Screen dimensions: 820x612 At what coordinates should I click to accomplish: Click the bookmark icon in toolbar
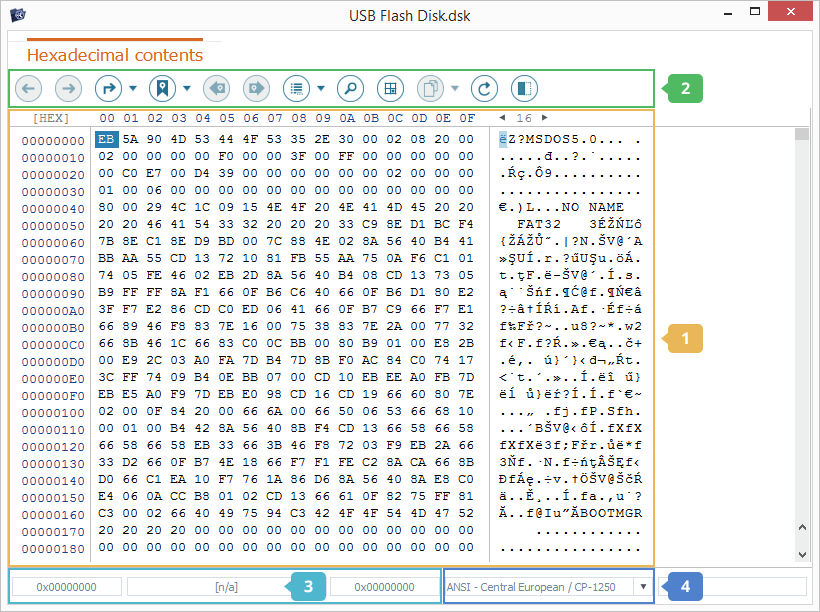coord(162,88)
